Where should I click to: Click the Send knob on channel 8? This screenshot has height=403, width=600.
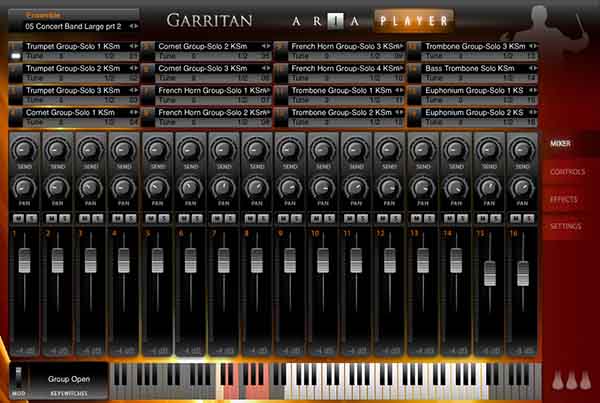click(256, 149)
